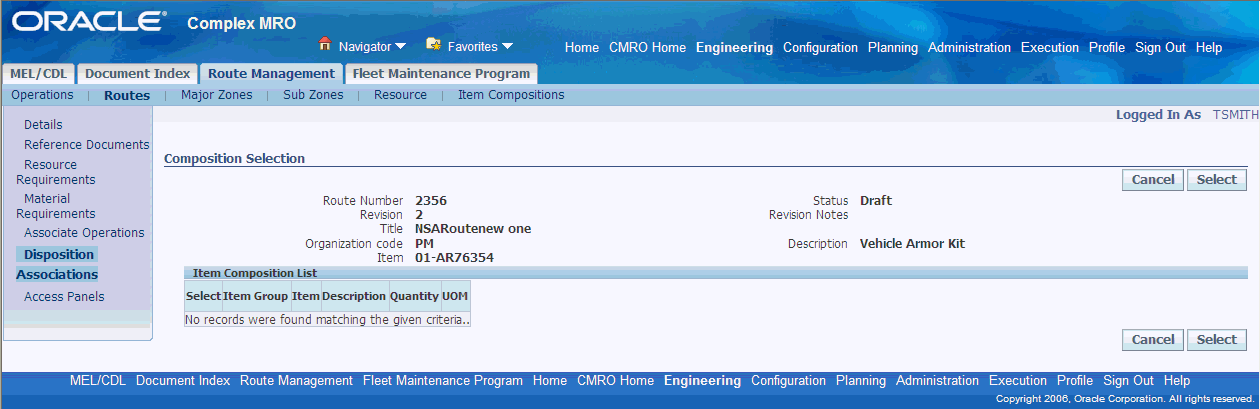Image resolution: width=1260 pixels, height=409 pixels.
Task: Click route number value 2356
Action: pyautogui.click(x=431, y=201)
